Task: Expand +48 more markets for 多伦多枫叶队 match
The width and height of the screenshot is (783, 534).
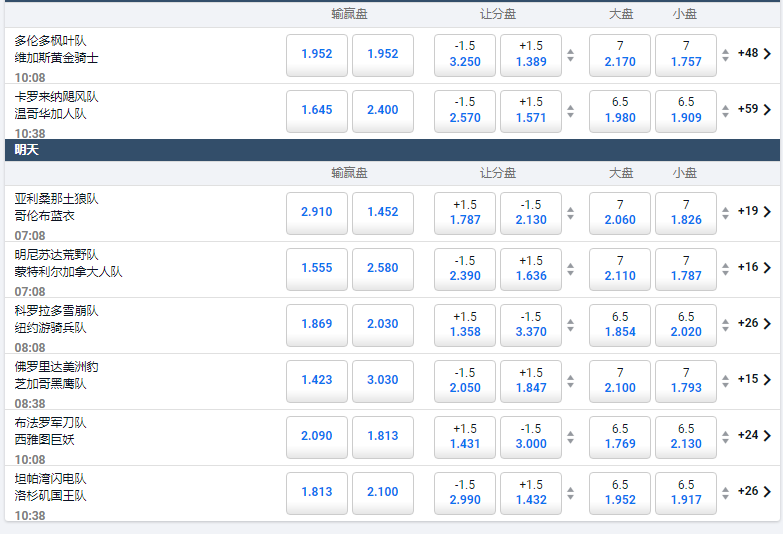Action: (x=755, y=54)
